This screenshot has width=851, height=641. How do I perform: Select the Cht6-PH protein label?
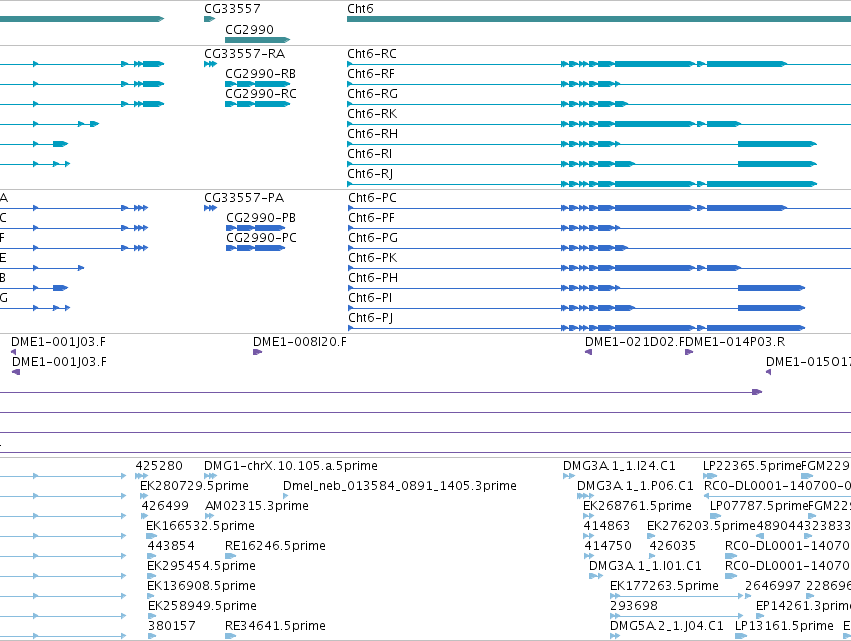tap(373, 278)
